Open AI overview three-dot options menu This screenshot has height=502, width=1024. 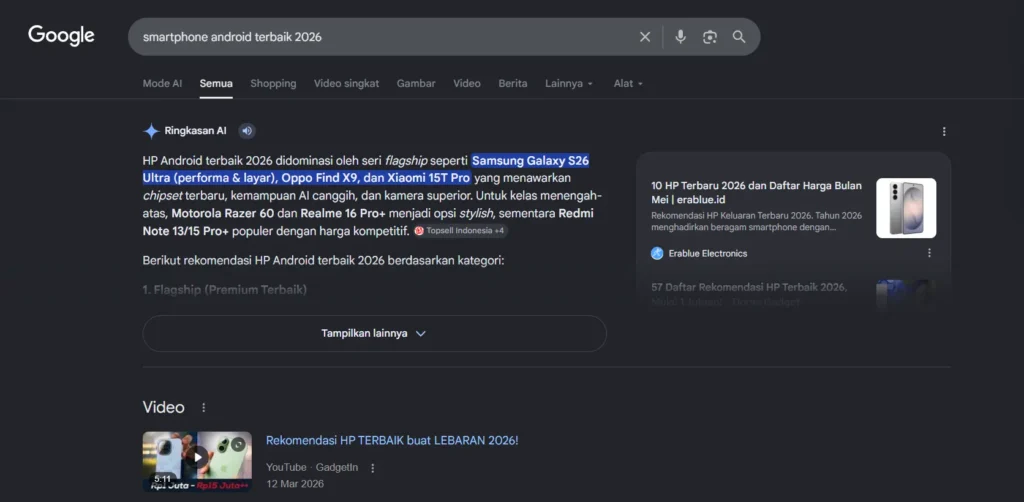[x=944, y=131]
